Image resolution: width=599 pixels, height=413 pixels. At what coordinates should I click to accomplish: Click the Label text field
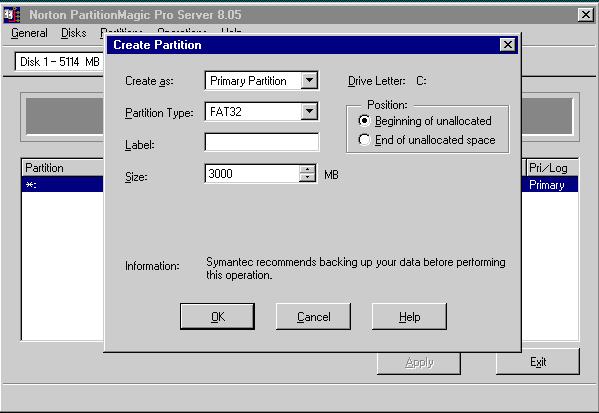tap(261, 142)
